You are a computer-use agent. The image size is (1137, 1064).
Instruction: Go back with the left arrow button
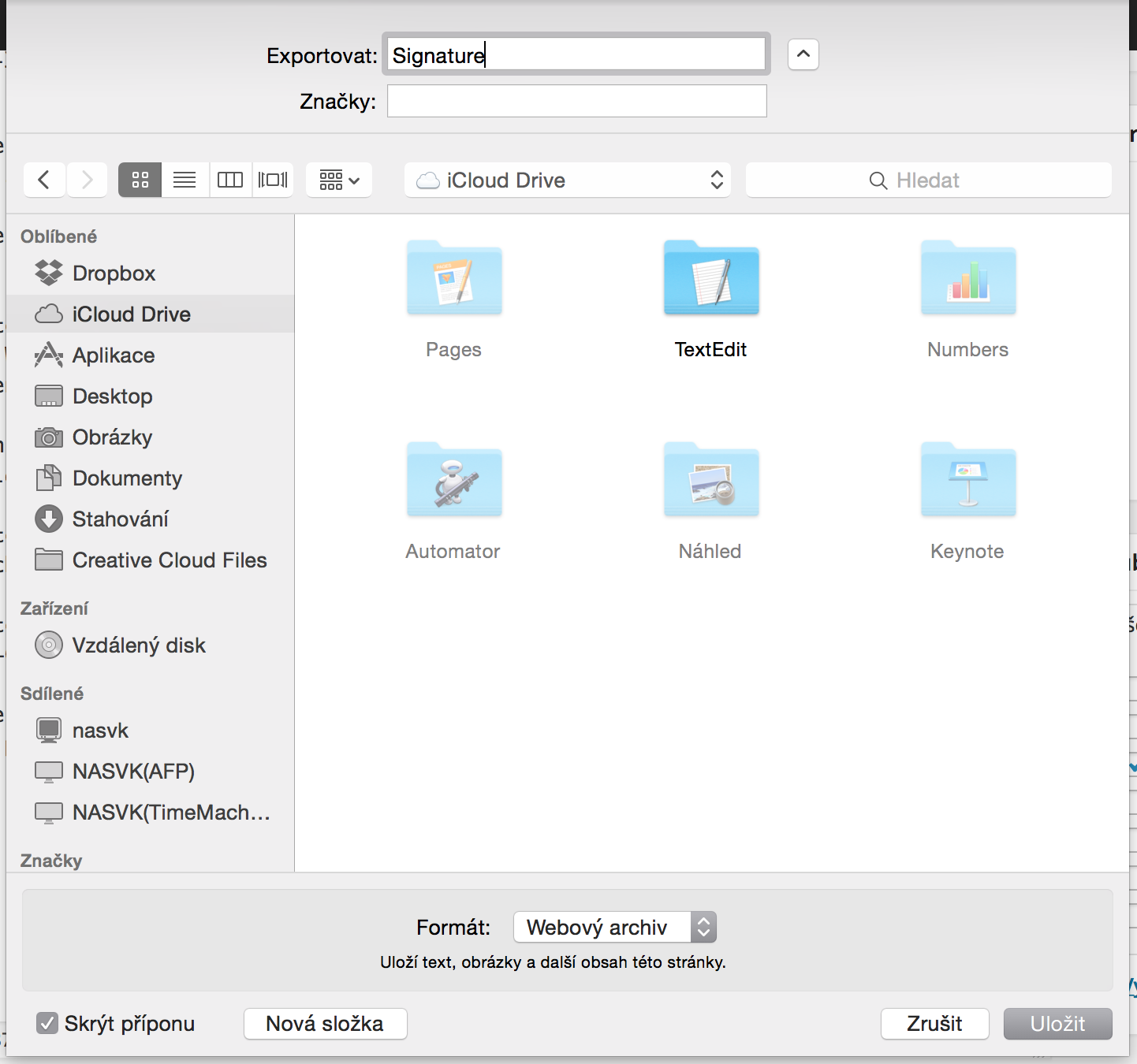[44, 180]
